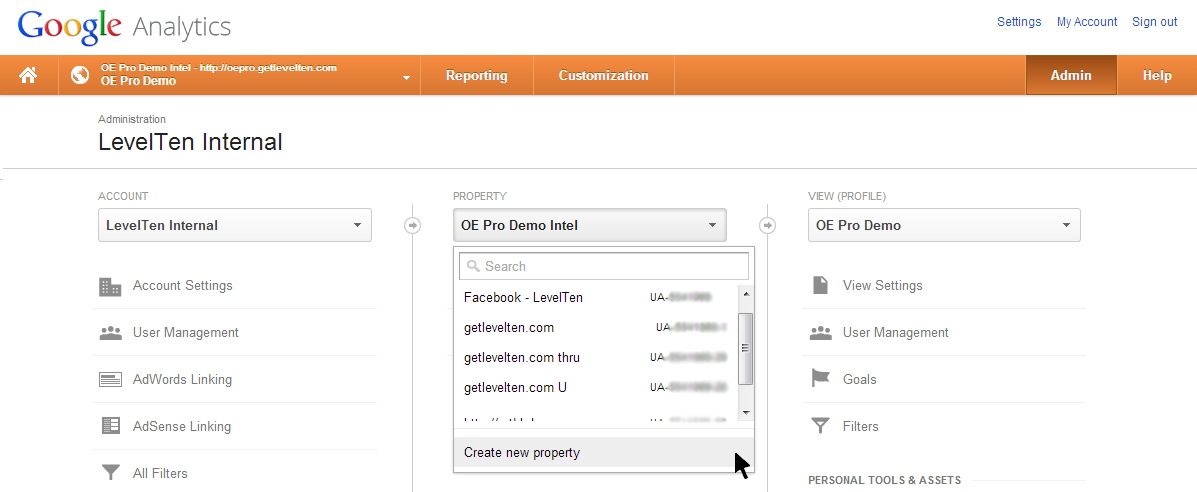The height and width of the screenshot is (492, 1197).
Task: Go to the Home icon
Action: pos(28,75)
